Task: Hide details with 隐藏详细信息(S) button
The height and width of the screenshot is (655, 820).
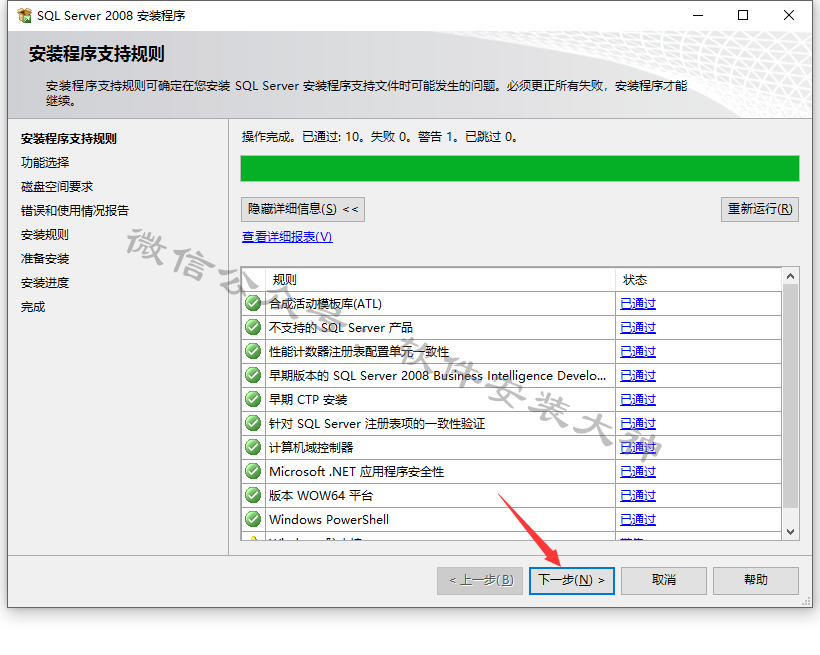Action: point(303,209)
